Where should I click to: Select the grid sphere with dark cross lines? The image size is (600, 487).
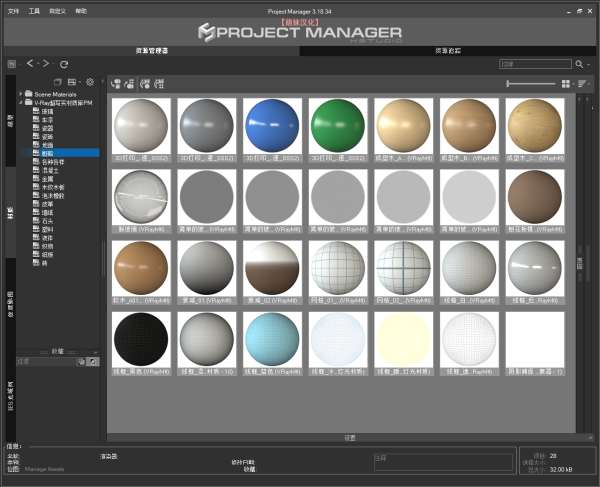click(403, 268)
